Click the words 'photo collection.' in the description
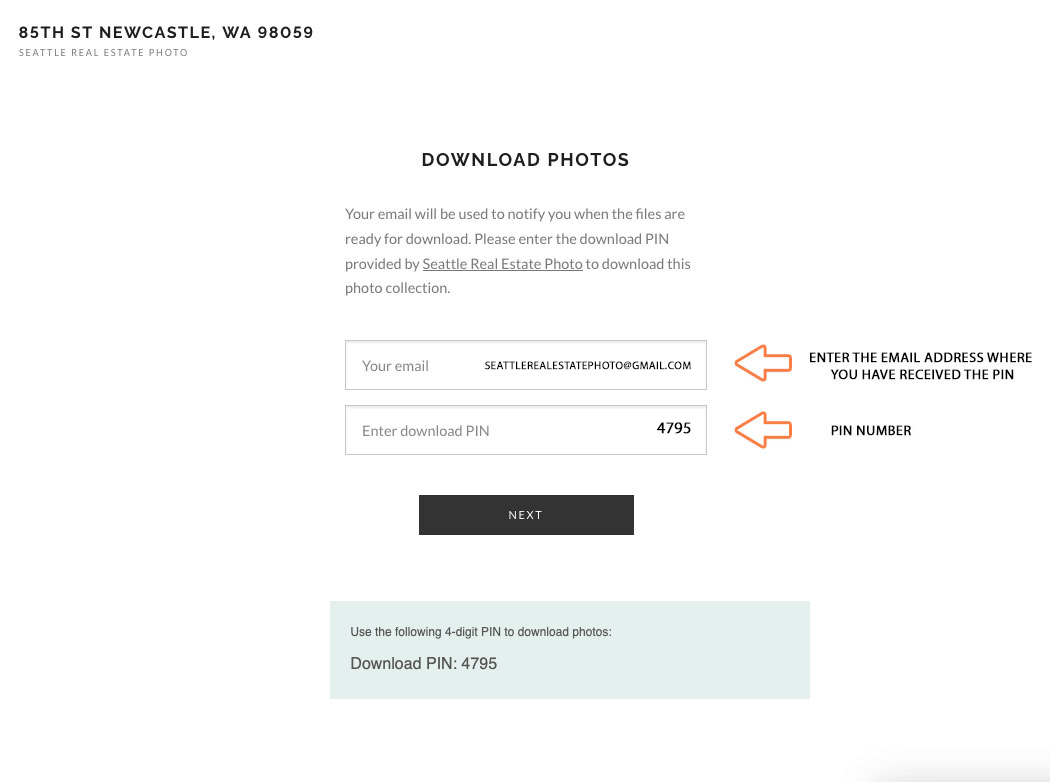Viewport: 1050px width, 782px height. [x=397, y=288]
